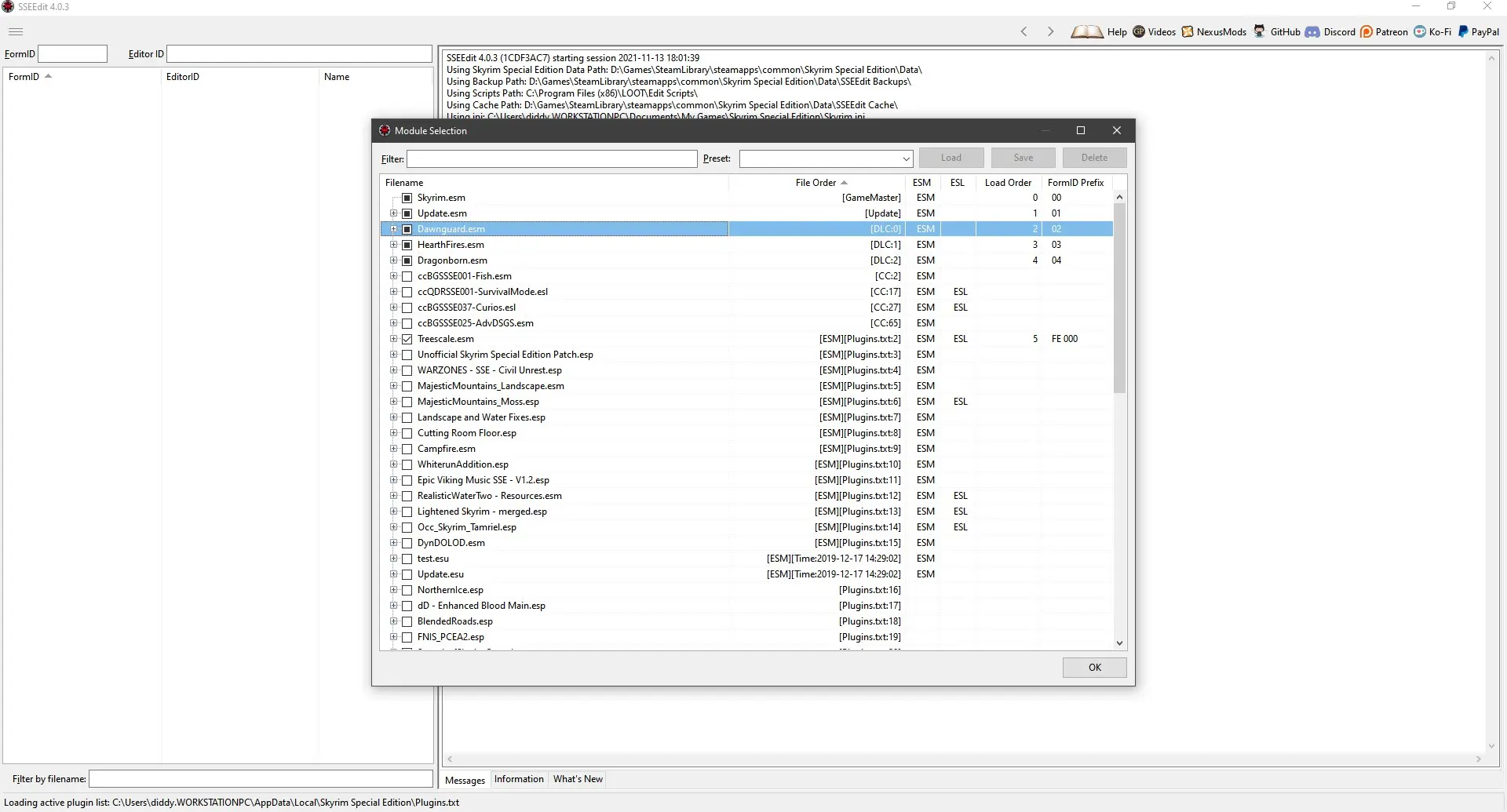The image size is (1507, 812).
Task: Sort by Load Order column header
Action: pyautogui.click(x=1008, y=183)
